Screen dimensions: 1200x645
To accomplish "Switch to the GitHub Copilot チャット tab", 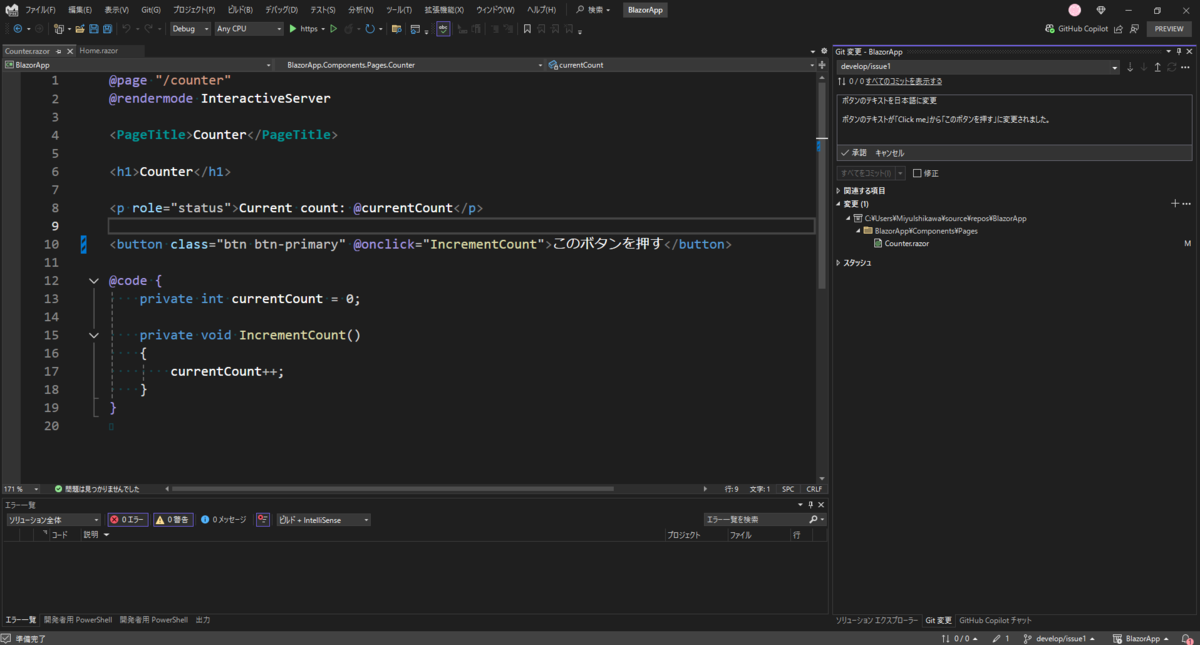I will (x=995, y=621).
